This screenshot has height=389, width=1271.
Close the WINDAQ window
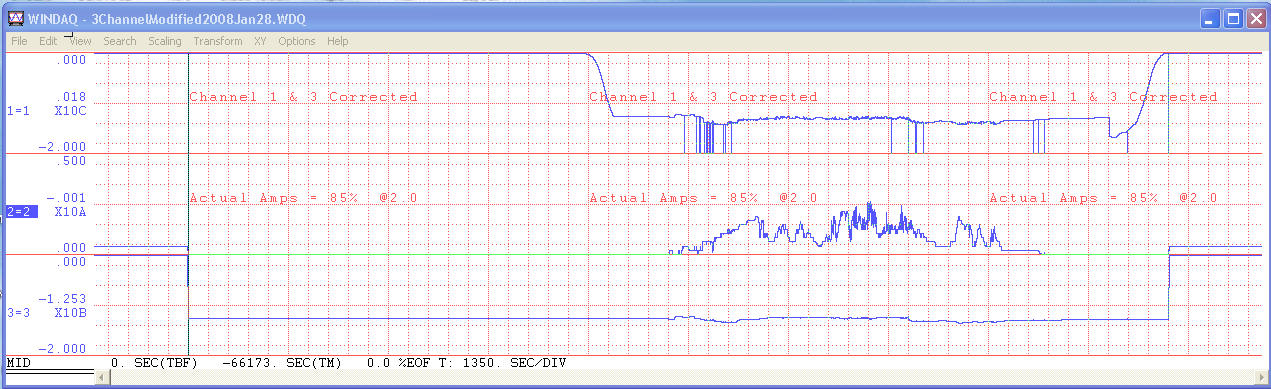point(1256,18)
